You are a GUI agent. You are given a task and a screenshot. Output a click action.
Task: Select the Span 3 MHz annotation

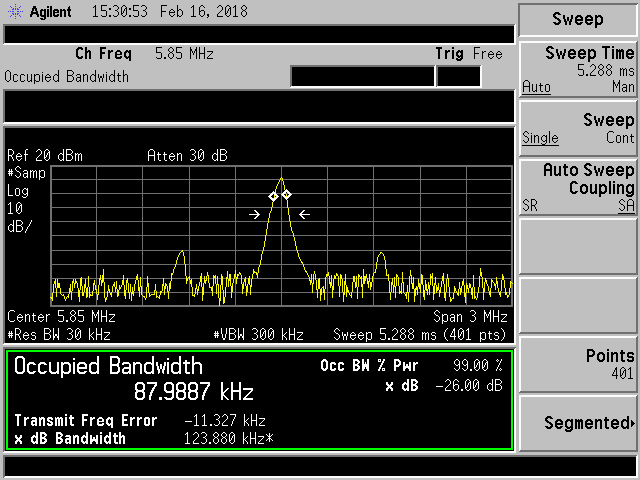pos(472,318)
